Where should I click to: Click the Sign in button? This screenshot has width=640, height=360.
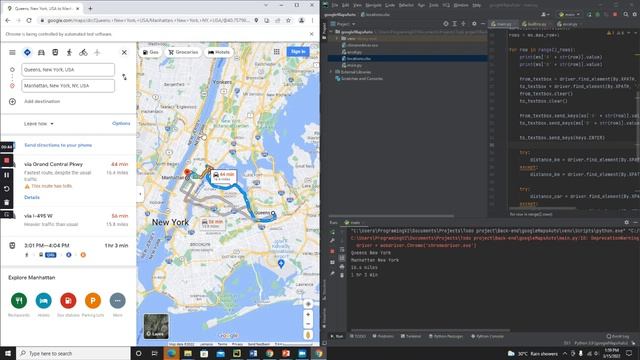pos(298,51)
